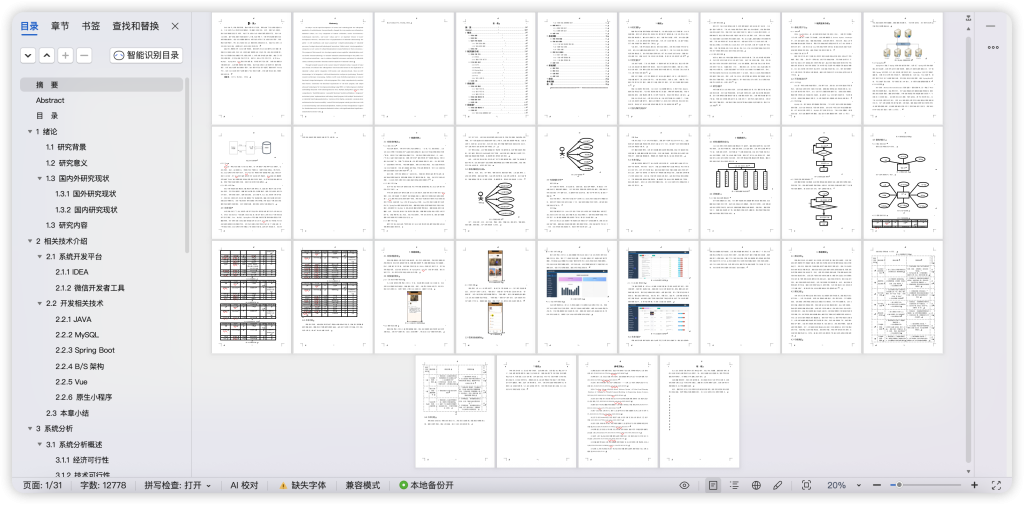The width and height of the screenshot is (1024, 505).
Task: Click the zoom slider track
Action: (x=925, y=485)
